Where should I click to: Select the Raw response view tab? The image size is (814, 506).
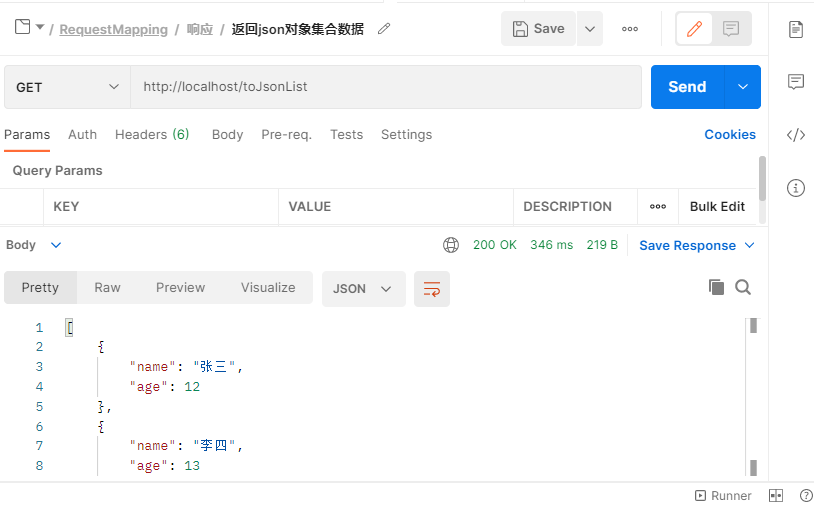click(x=107, y=288)
